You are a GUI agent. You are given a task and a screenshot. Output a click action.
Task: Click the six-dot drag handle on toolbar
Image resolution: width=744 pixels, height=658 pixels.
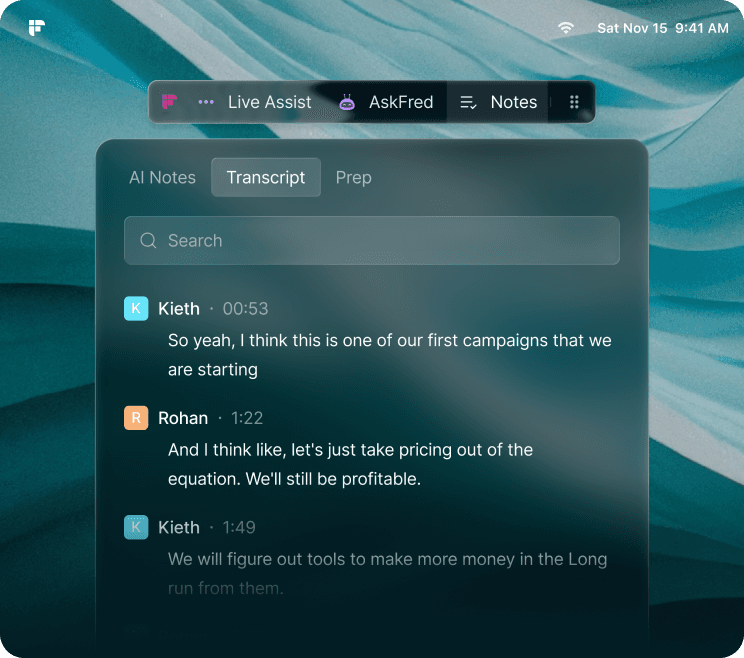(574, 102)
